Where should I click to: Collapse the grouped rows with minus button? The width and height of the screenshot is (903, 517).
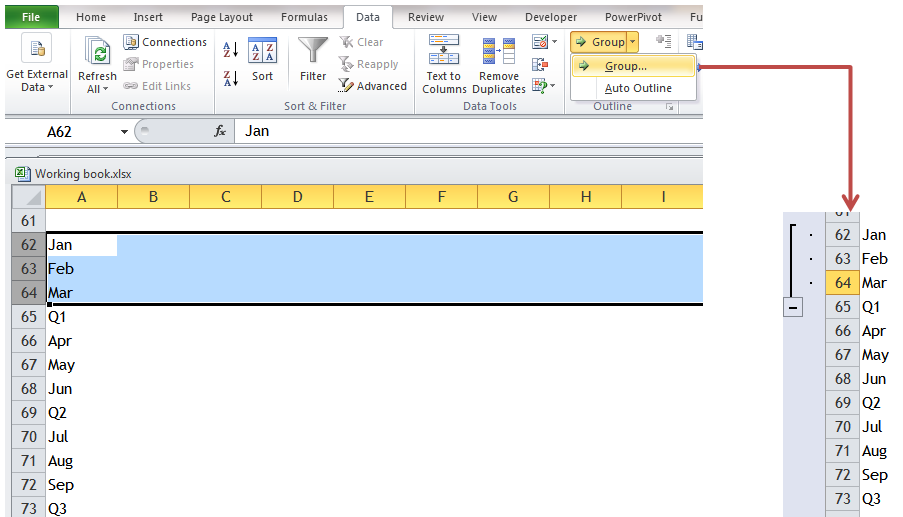(x=793, y=308)
